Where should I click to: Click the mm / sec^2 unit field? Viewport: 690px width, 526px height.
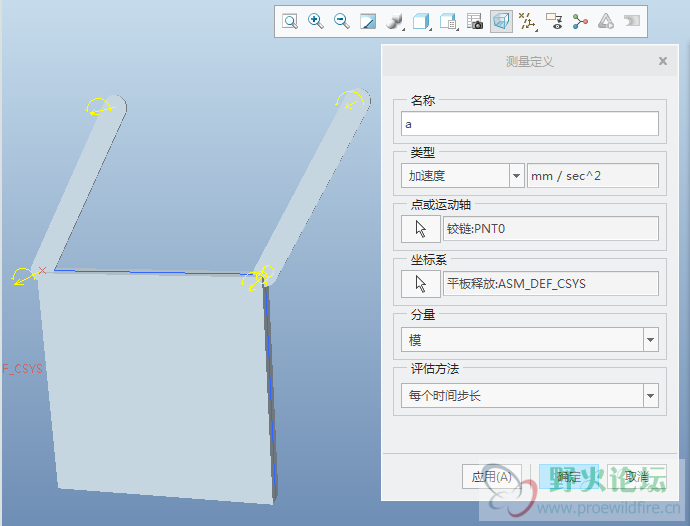(x=592, y=176)
